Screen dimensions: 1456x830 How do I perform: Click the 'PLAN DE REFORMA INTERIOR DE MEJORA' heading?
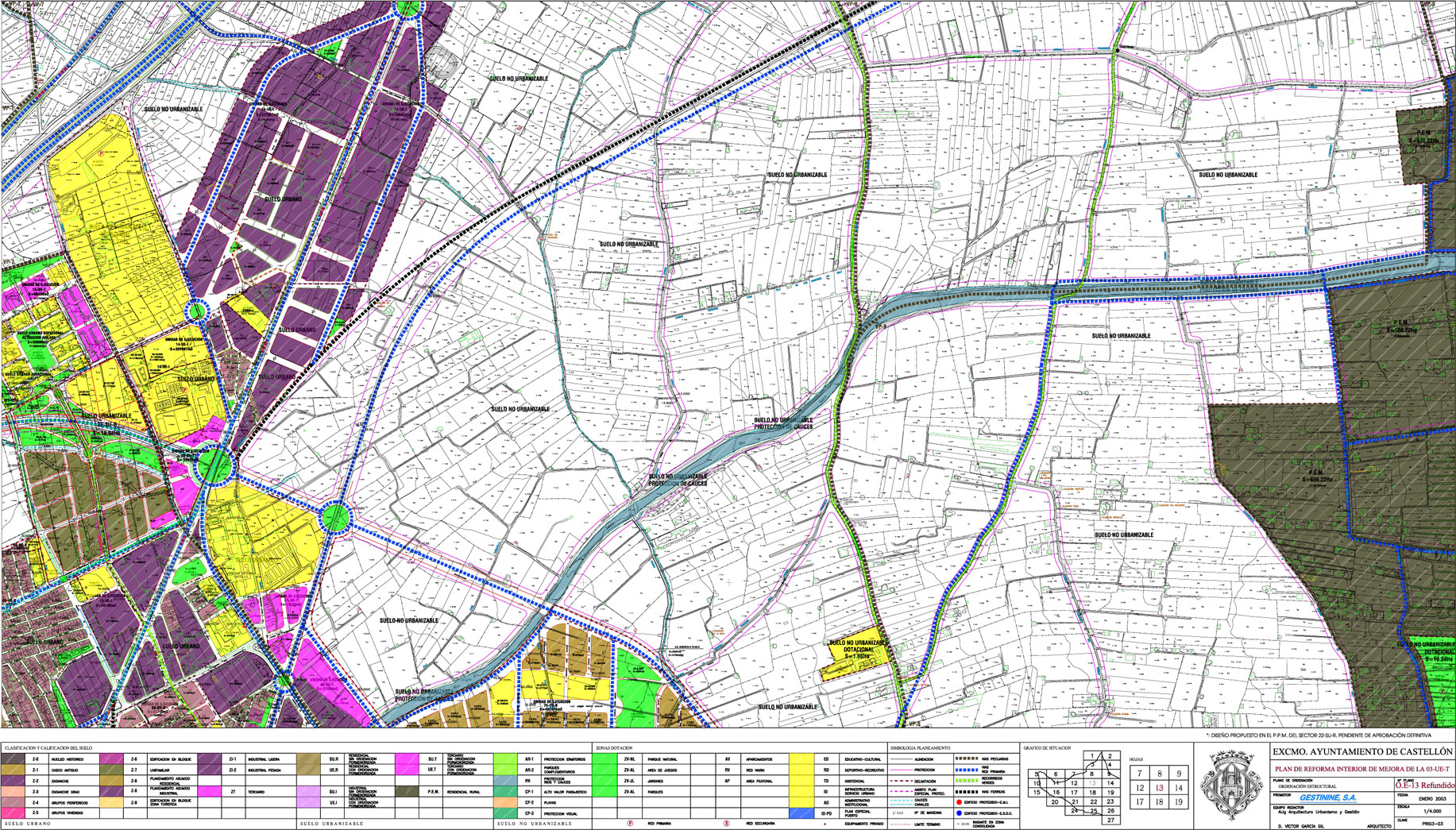click(x=1362, y=769)
